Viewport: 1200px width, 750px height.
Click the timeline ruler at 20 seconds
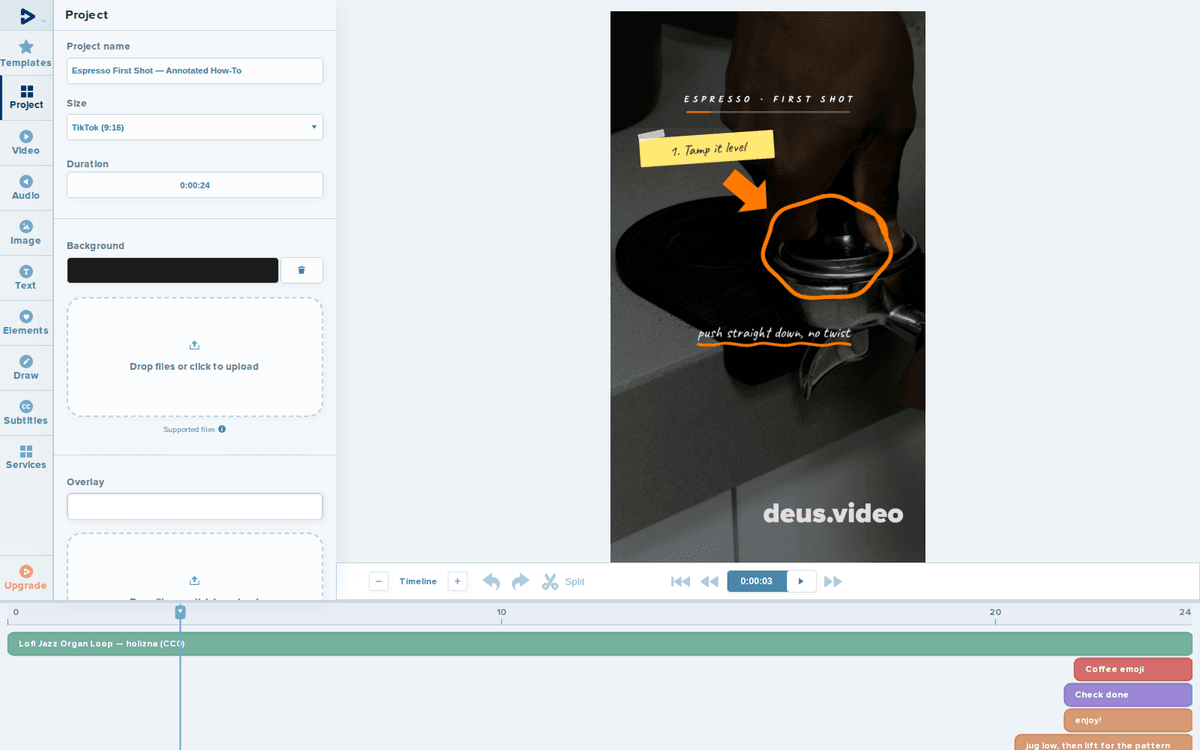(x=995, y=612)
